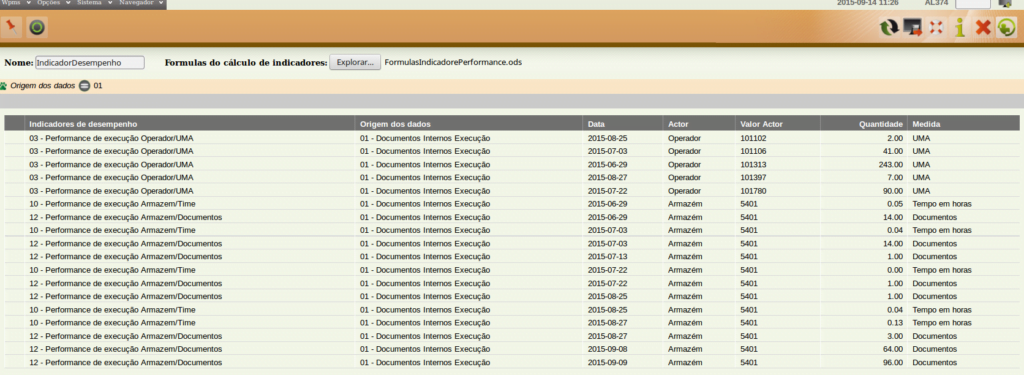This screenshot has width=1024, height=375.
Task: Click the monitor export icon
Action: tap(912, 27)
